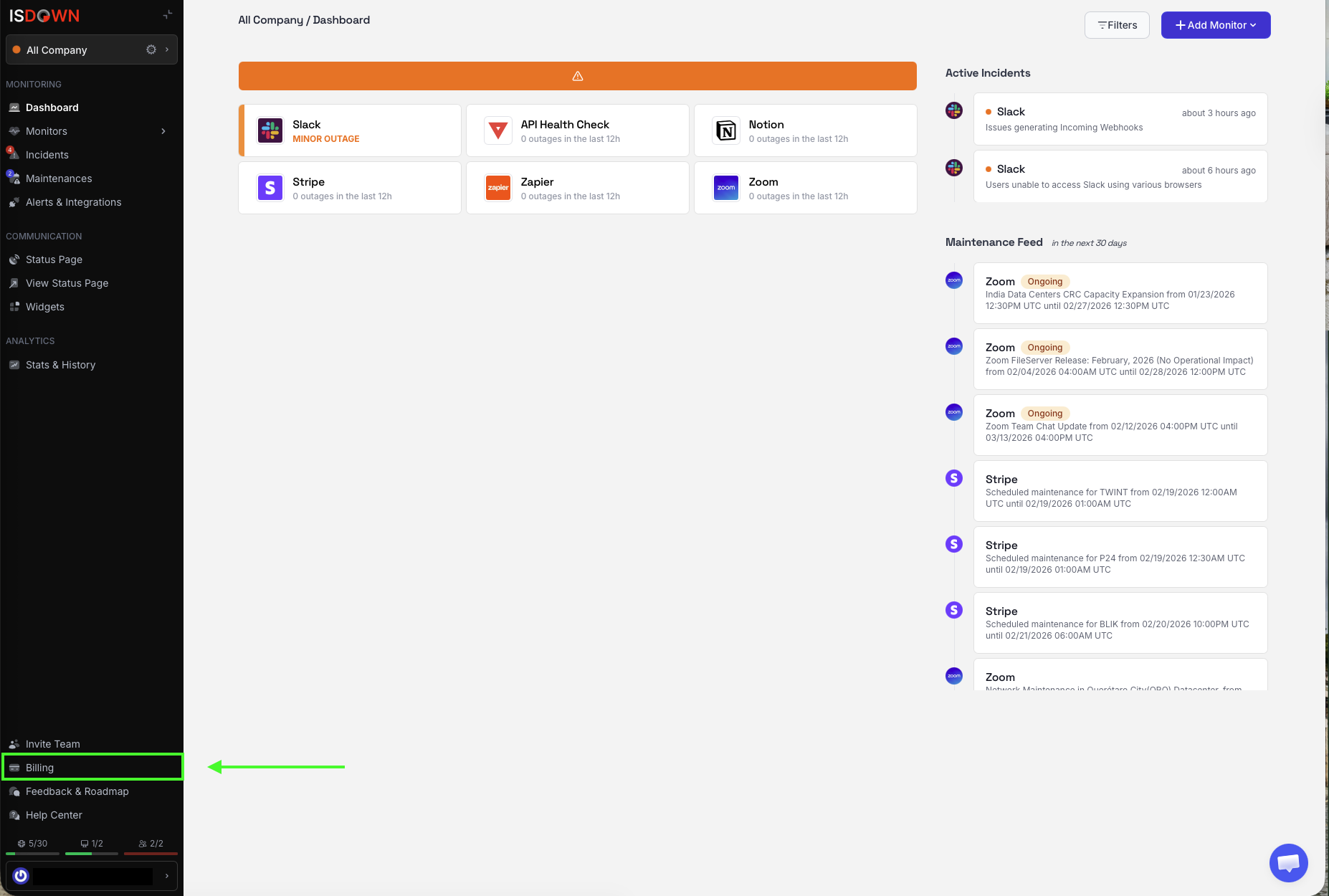Open the Add Monitor dropdown
Screen dimensions: 1329x896
[x=1216, y=25]
